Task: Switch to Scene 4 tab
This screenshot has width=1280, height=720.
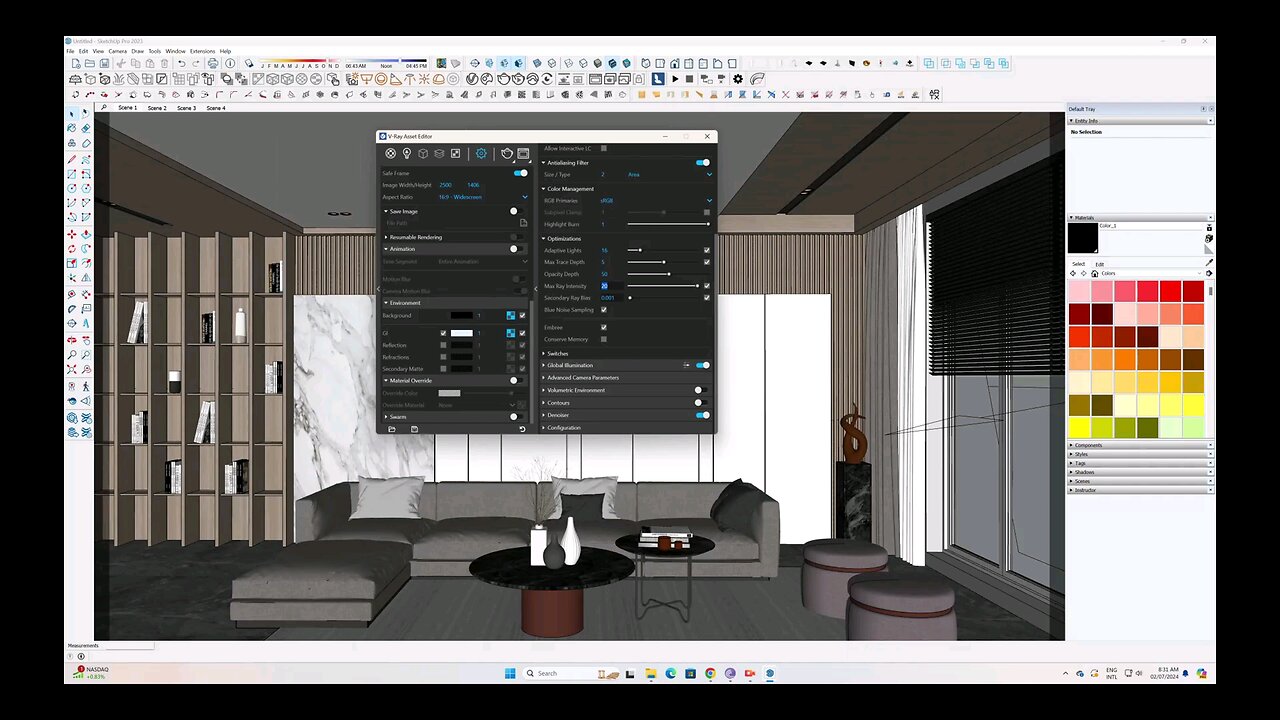Action: [216, 107]
